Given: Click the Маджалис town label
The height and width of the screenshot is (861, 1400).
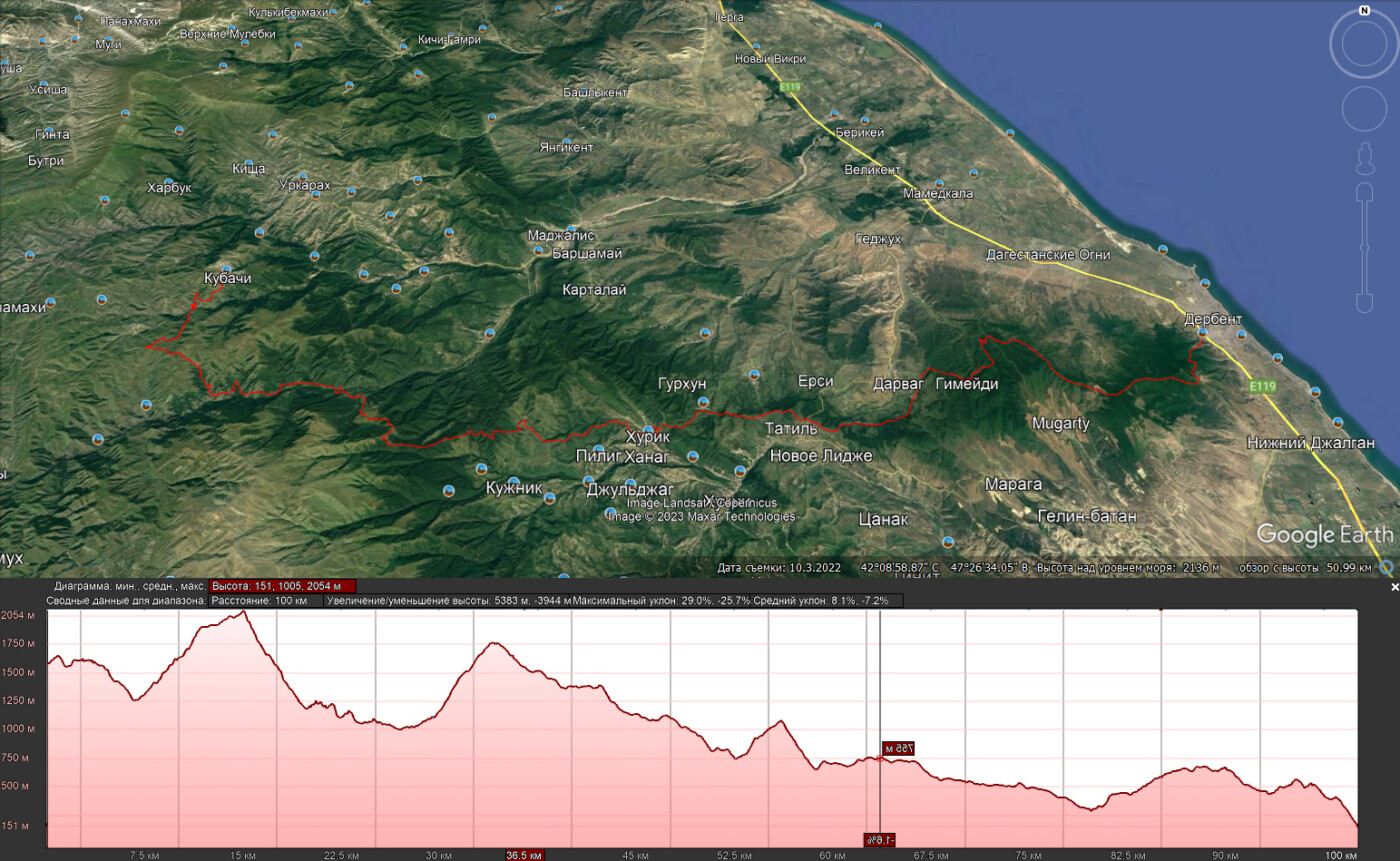Looking at the screenshot, I should click(x=561, y=236).
